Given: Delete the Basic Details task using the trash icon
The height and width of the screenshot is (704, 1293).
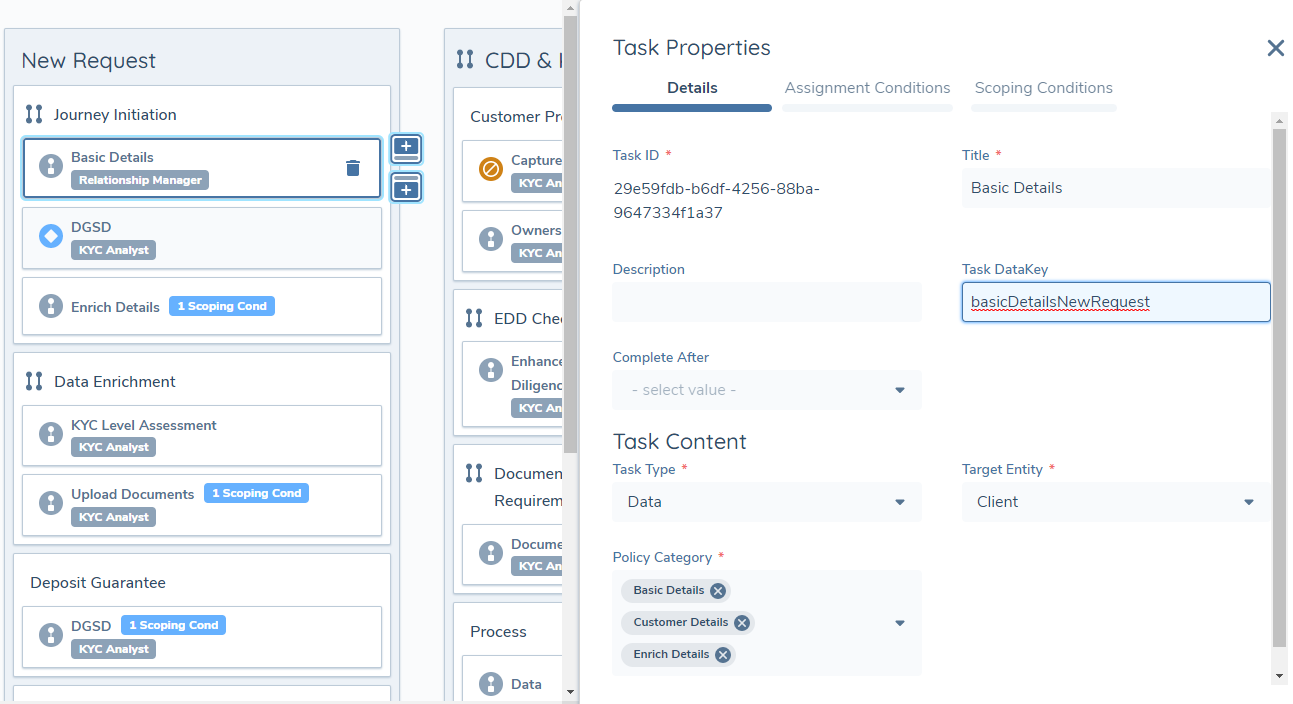Looking at the screenshot, I should point(352,168).
